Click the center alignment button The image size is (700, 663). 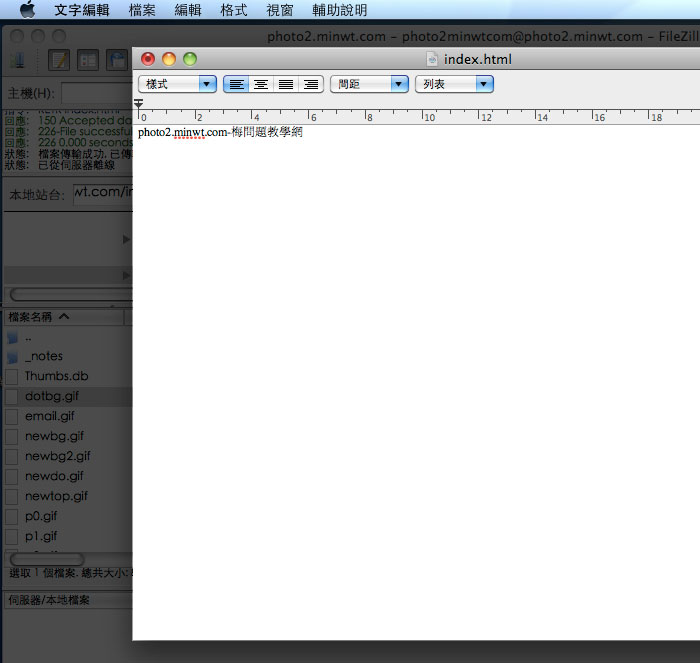(261, 84)
